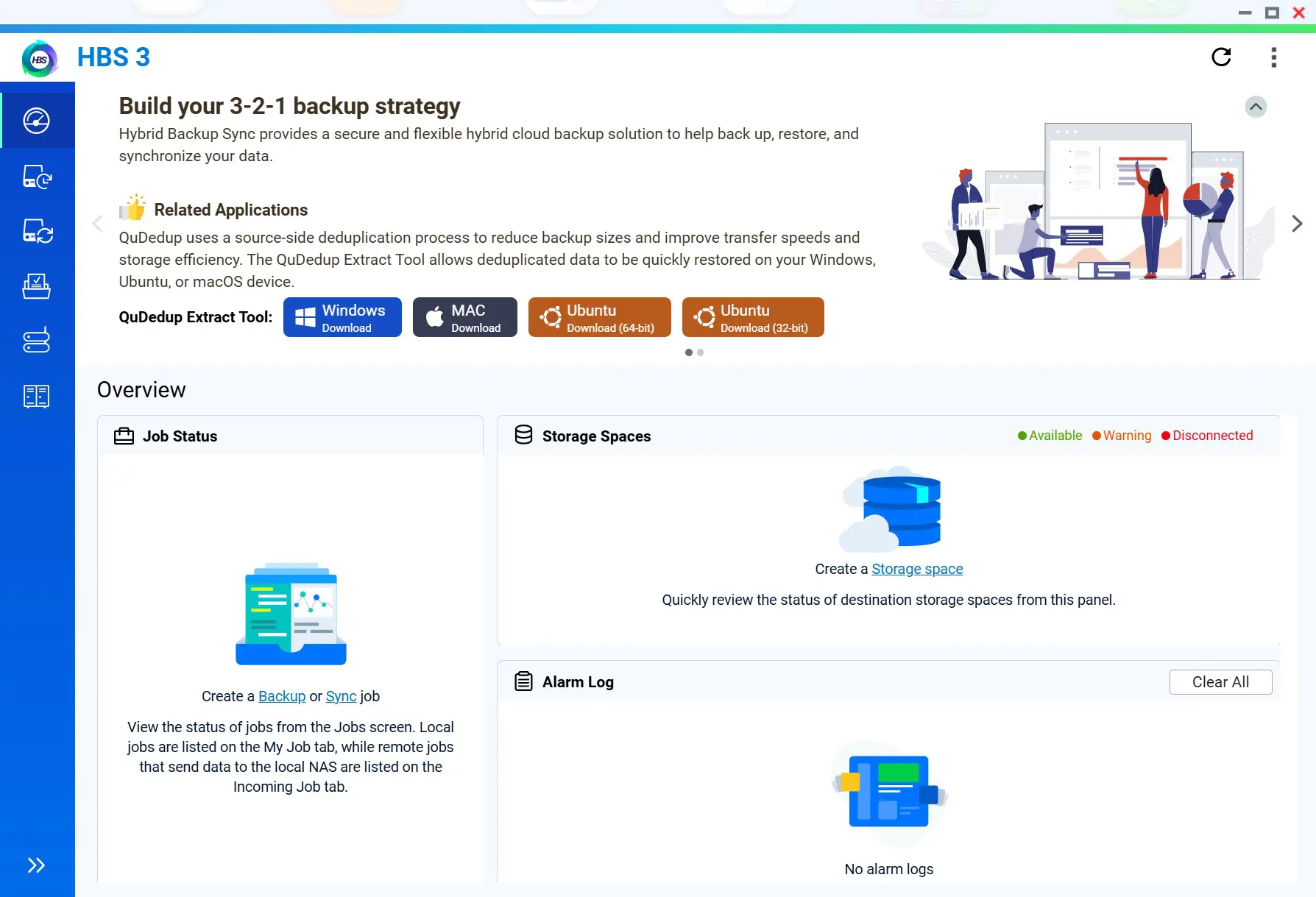This screenshot has width=1316, height=897.
Task: Open Storage Spaces sidebar icon
Action: pos(37,341)
